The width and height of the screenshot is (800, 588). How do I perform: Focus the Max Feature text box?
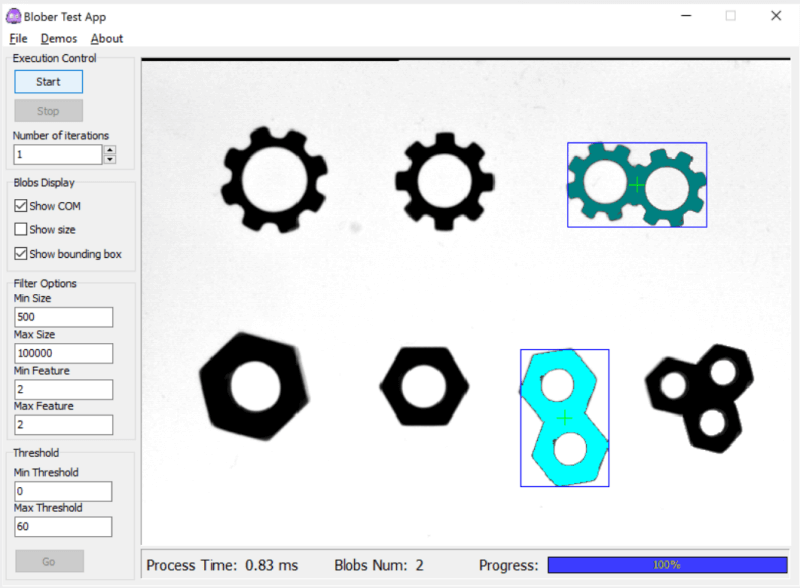pyautogui.click(x=63, y=425)
